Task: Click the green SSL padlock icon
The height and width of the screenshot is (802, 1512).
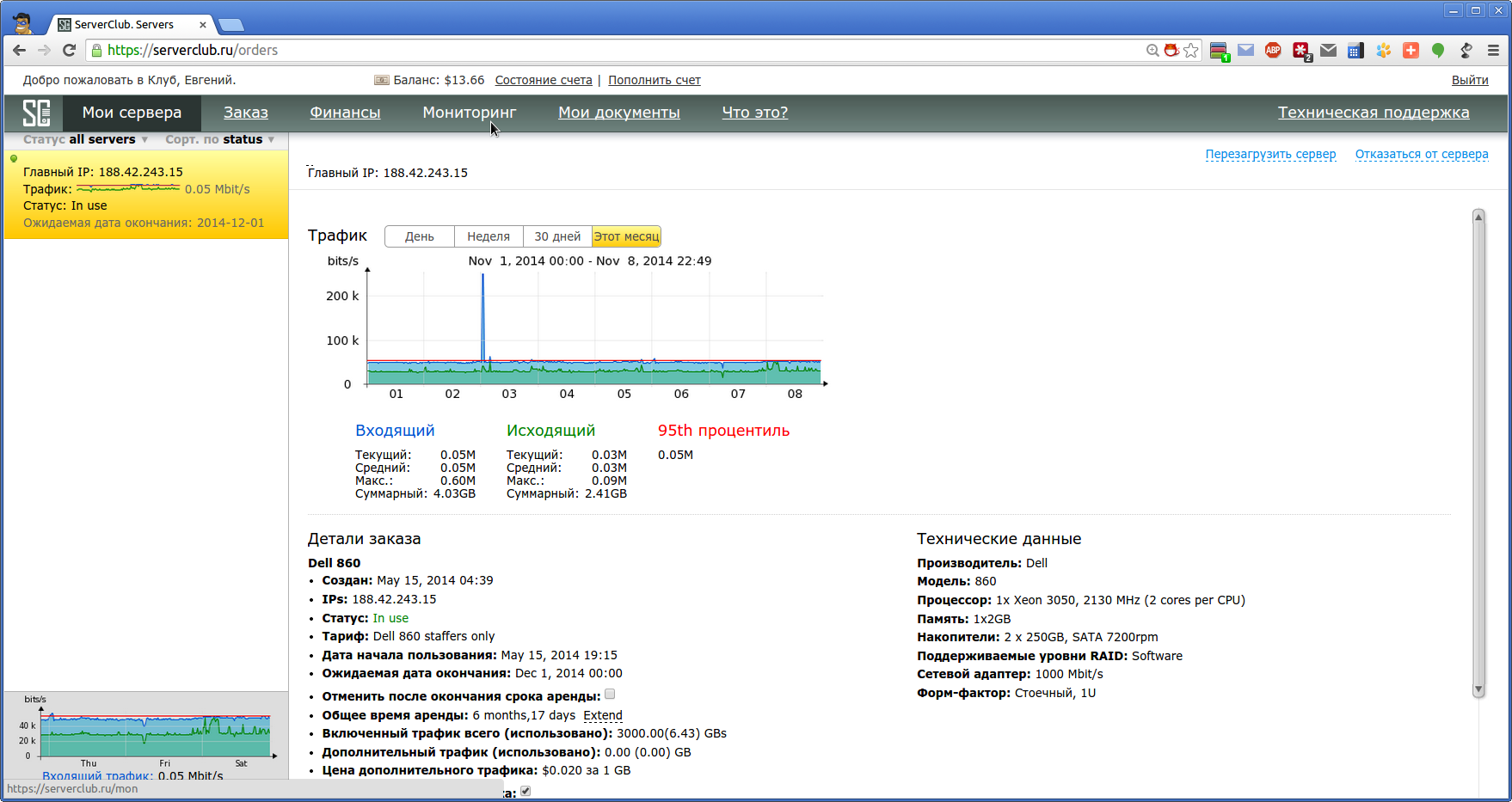Action: (x=96, y=50)
